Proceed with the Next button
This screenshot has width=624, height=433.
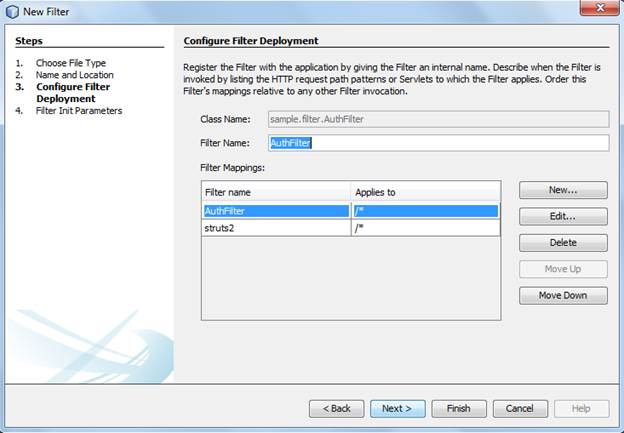(398, 409)
